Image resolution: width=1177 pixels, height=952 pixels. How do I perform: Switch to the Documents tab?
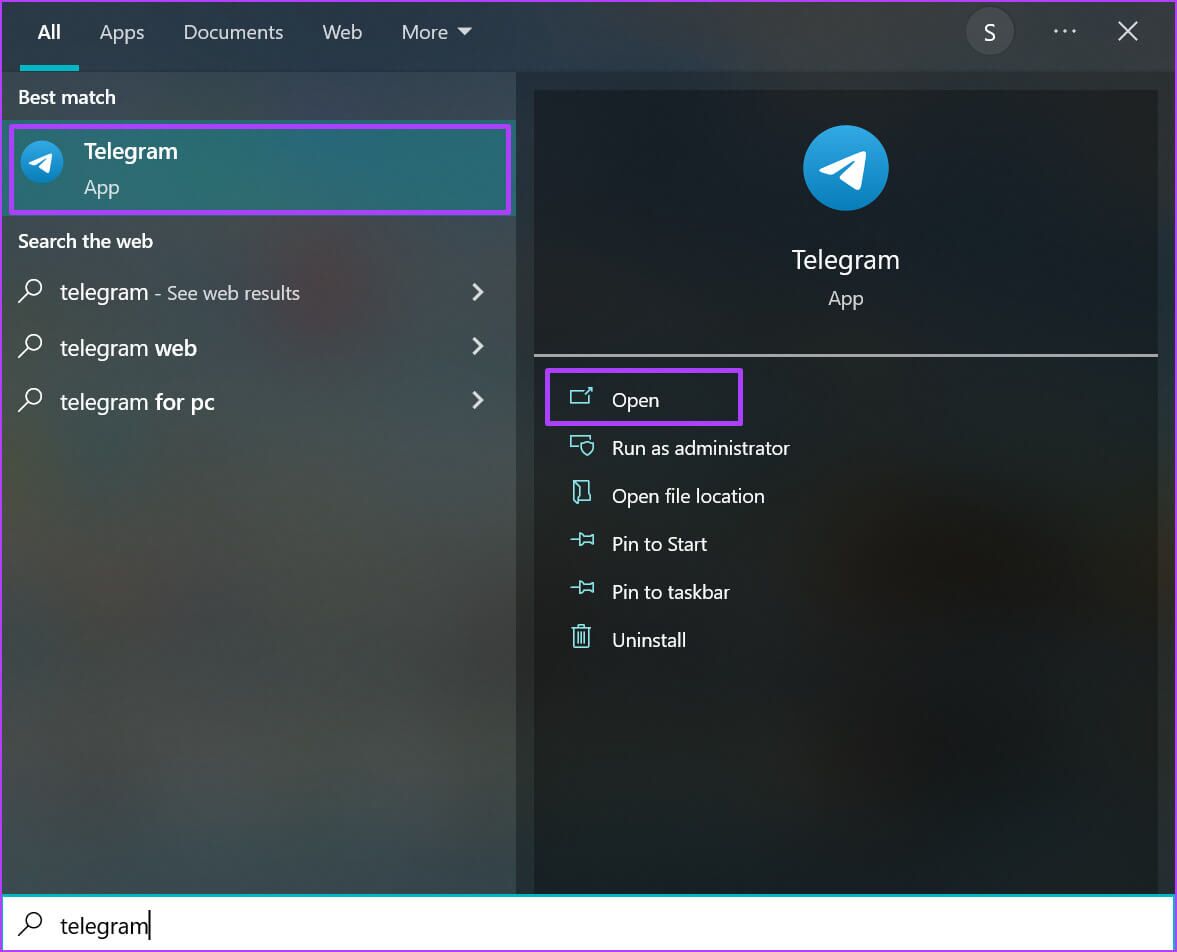pyautogui.click(x=233, y=32)
